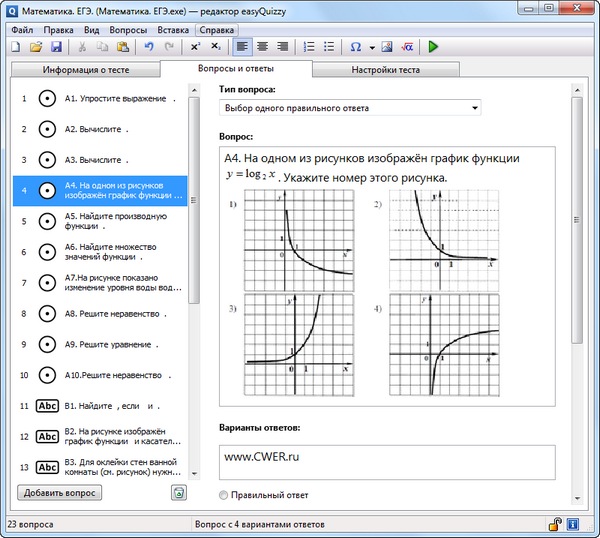Center-align the question text

tap(263, 47)
